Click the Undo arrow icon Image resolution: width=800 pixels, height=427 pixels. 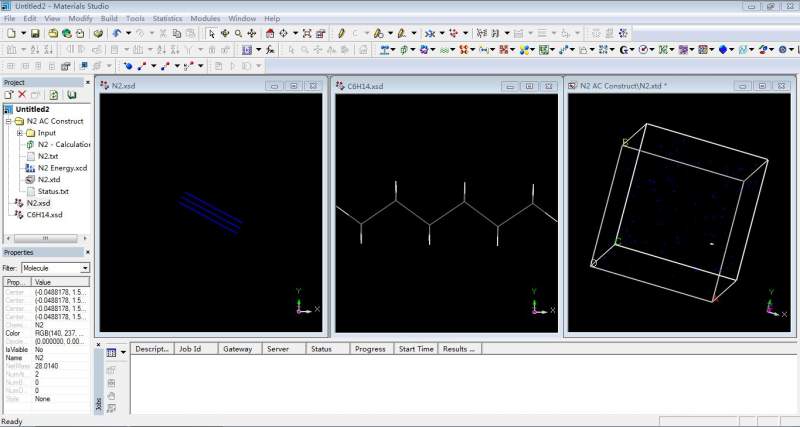pyautogui.click(x=117, y=33)
